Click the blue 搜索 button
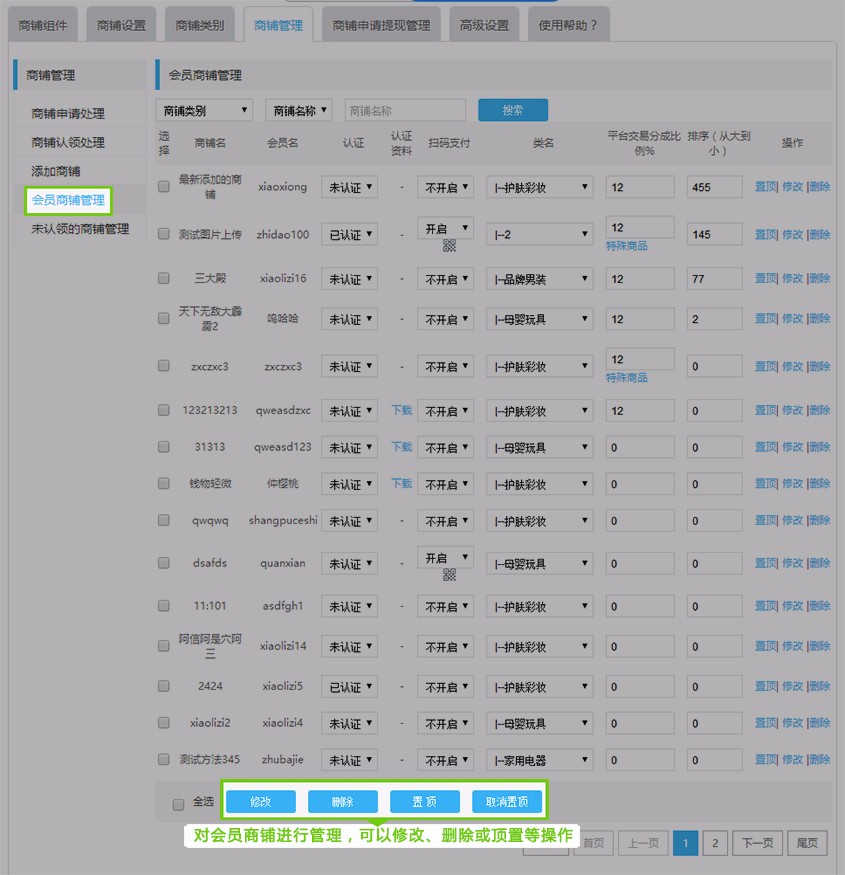Image resolution: width=845 pixels, height=875 pixels. click(x=512, y=110)
